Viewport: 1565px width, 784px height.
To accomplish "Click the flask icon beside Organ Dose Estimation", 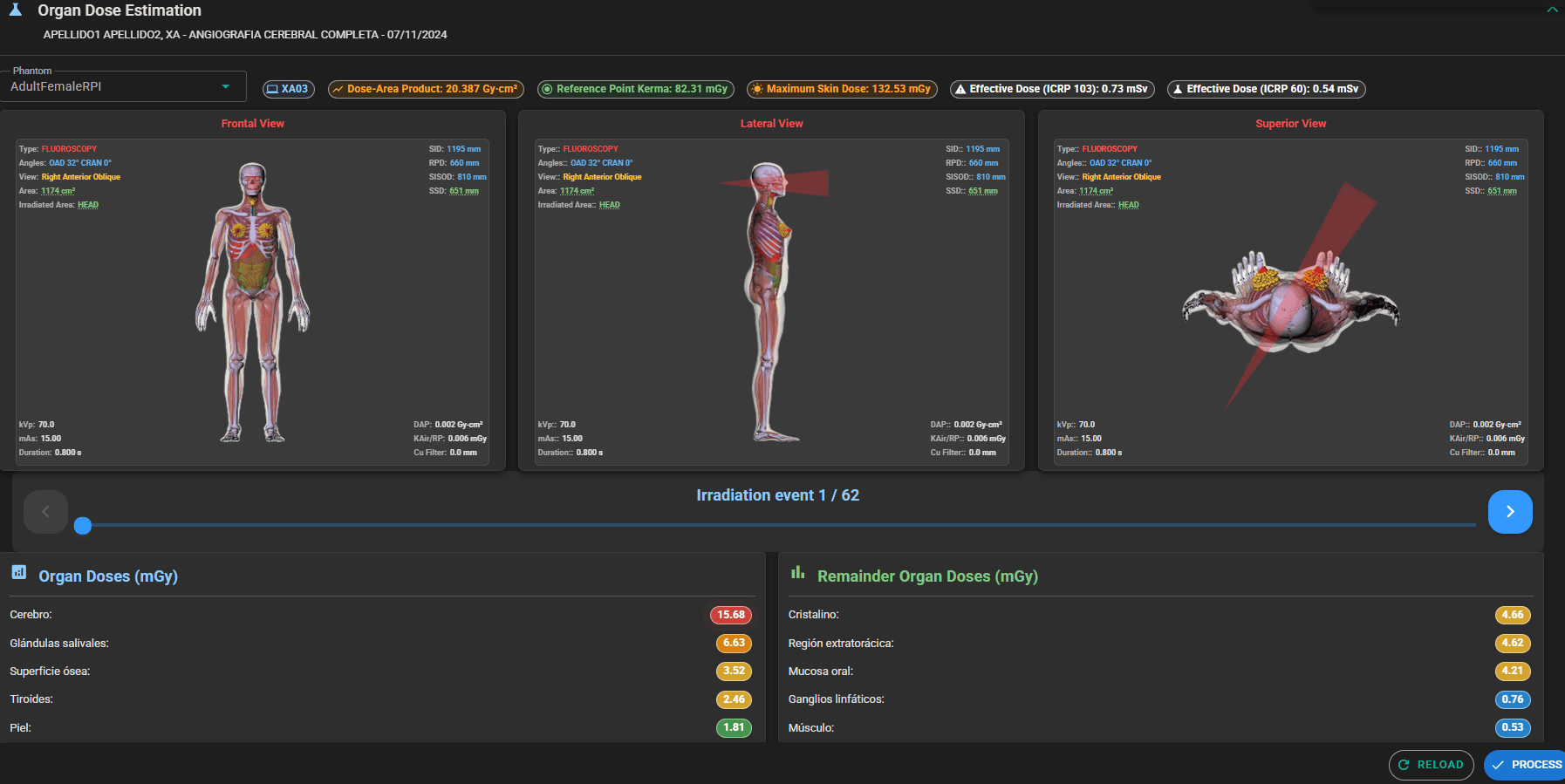I will (x=15, y=10).
